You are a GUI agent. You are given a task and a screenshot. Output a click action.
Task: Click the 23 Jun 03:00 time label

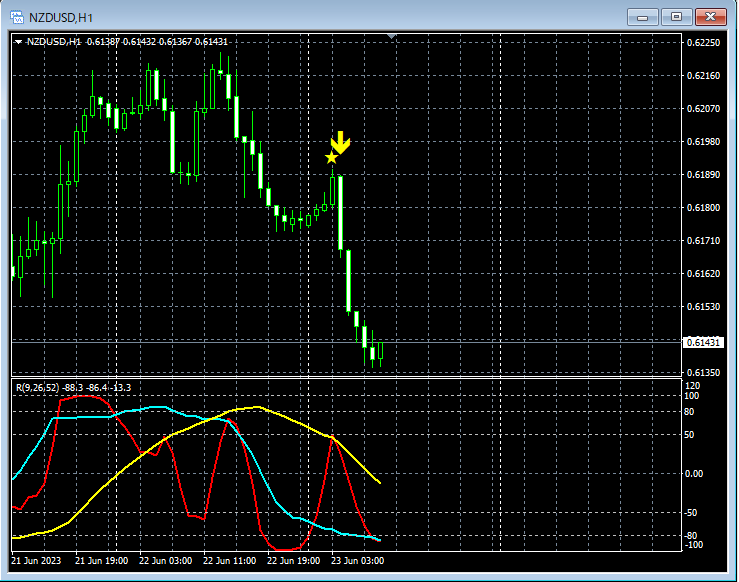click(359, 561)
